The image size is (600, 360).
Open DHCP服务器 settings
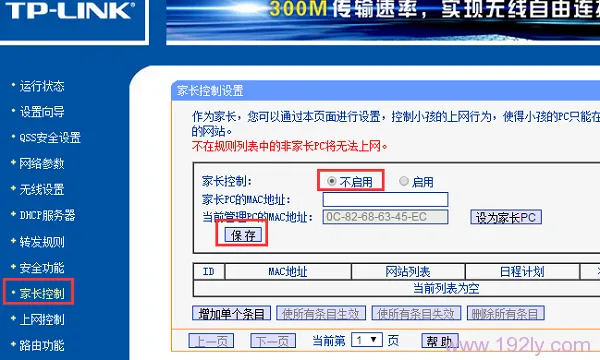point(47,215)
